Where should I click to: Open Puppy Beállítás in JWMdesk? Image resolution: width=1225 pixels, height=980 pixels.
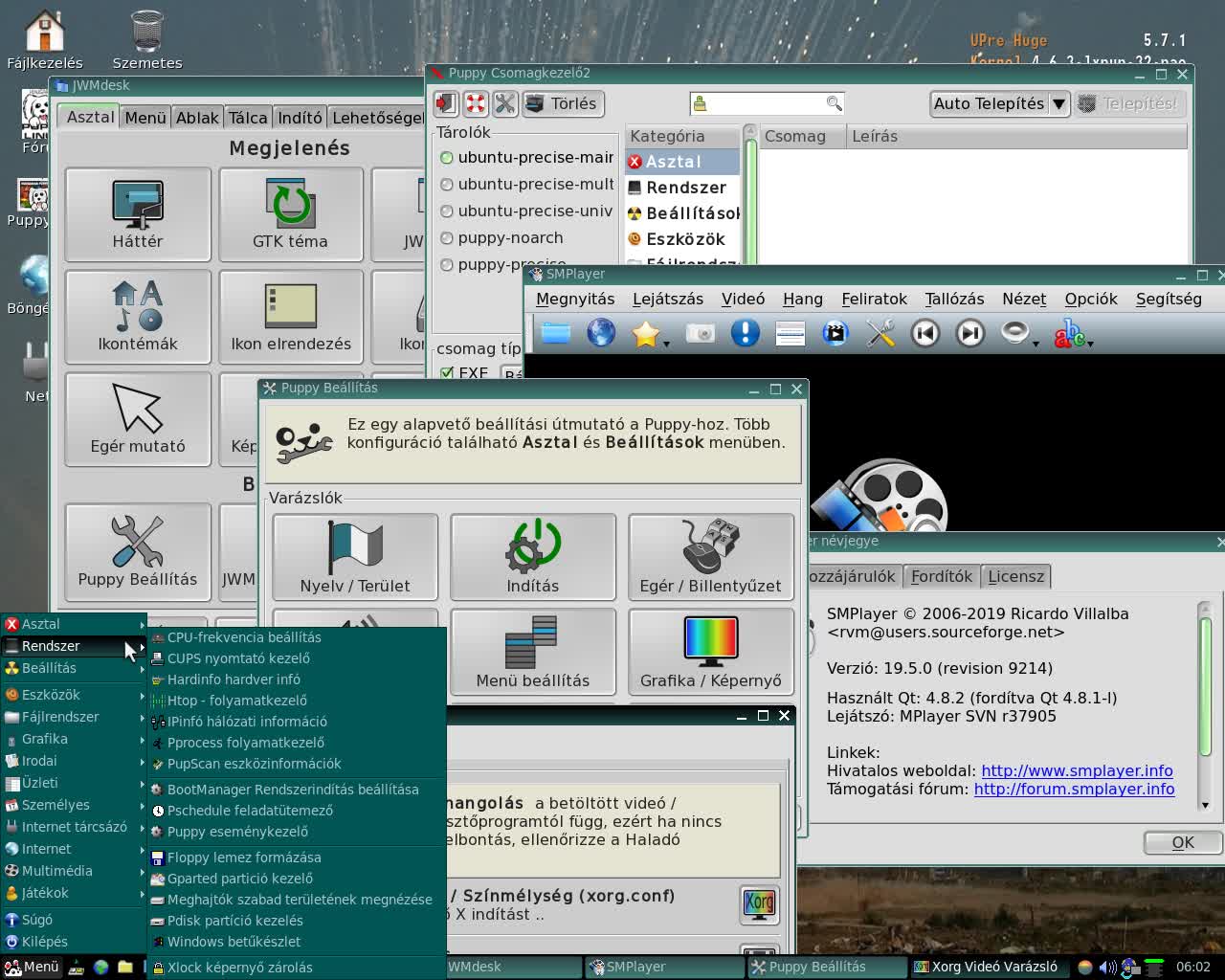point(138,552)
